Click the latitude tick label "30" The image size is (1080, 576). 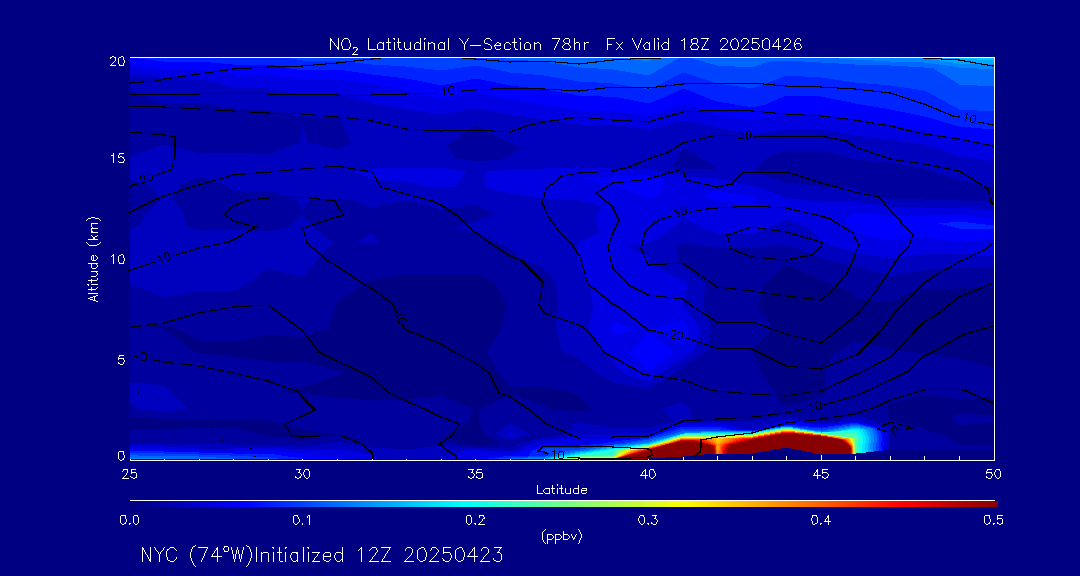[302, 474]
